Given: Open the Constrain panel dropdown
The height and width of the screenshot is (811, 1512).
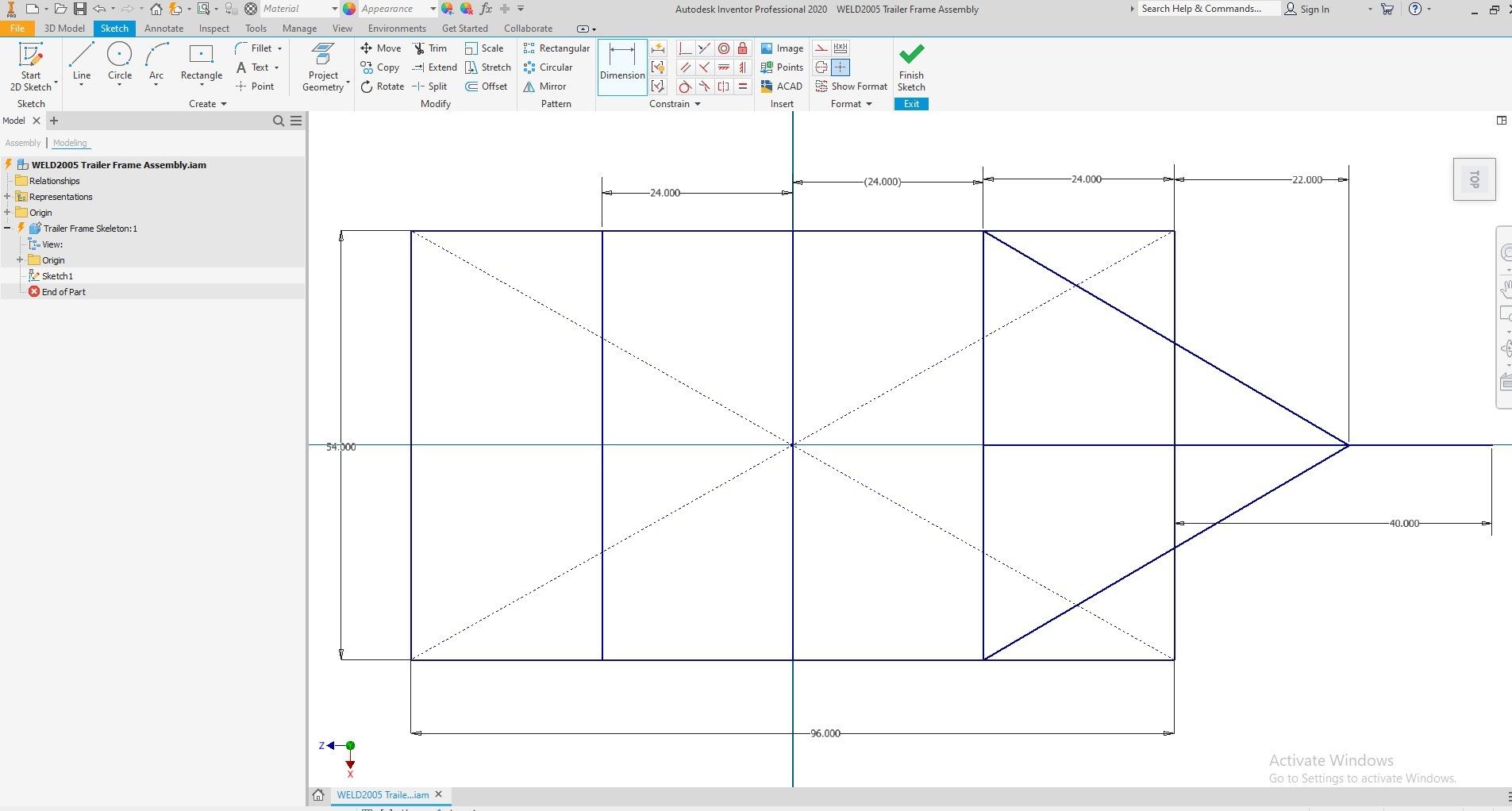Looking at the screenshot, I should [x=698, y=103].
